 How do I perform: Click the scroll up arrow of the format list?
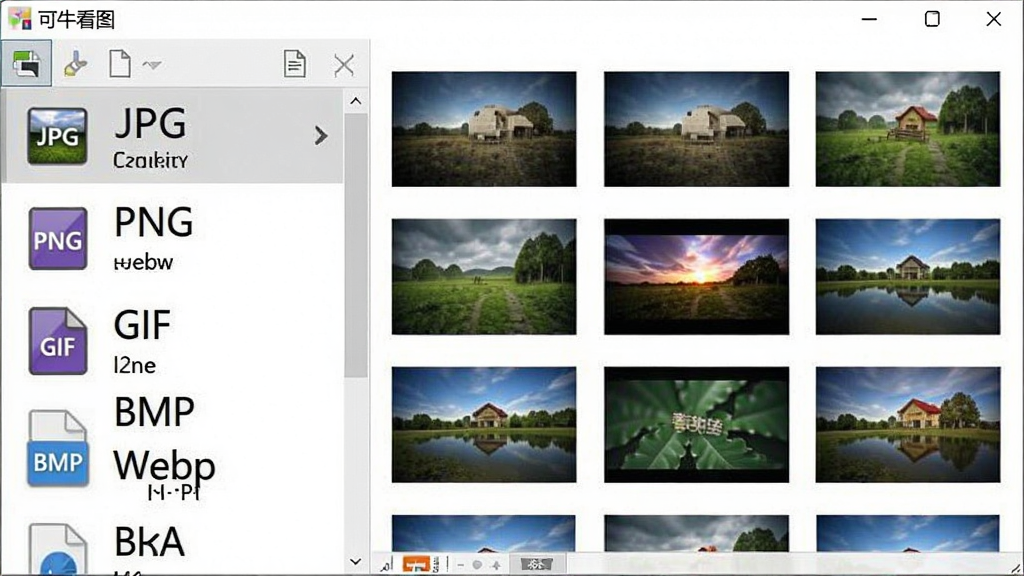click(x=355, y=101)
